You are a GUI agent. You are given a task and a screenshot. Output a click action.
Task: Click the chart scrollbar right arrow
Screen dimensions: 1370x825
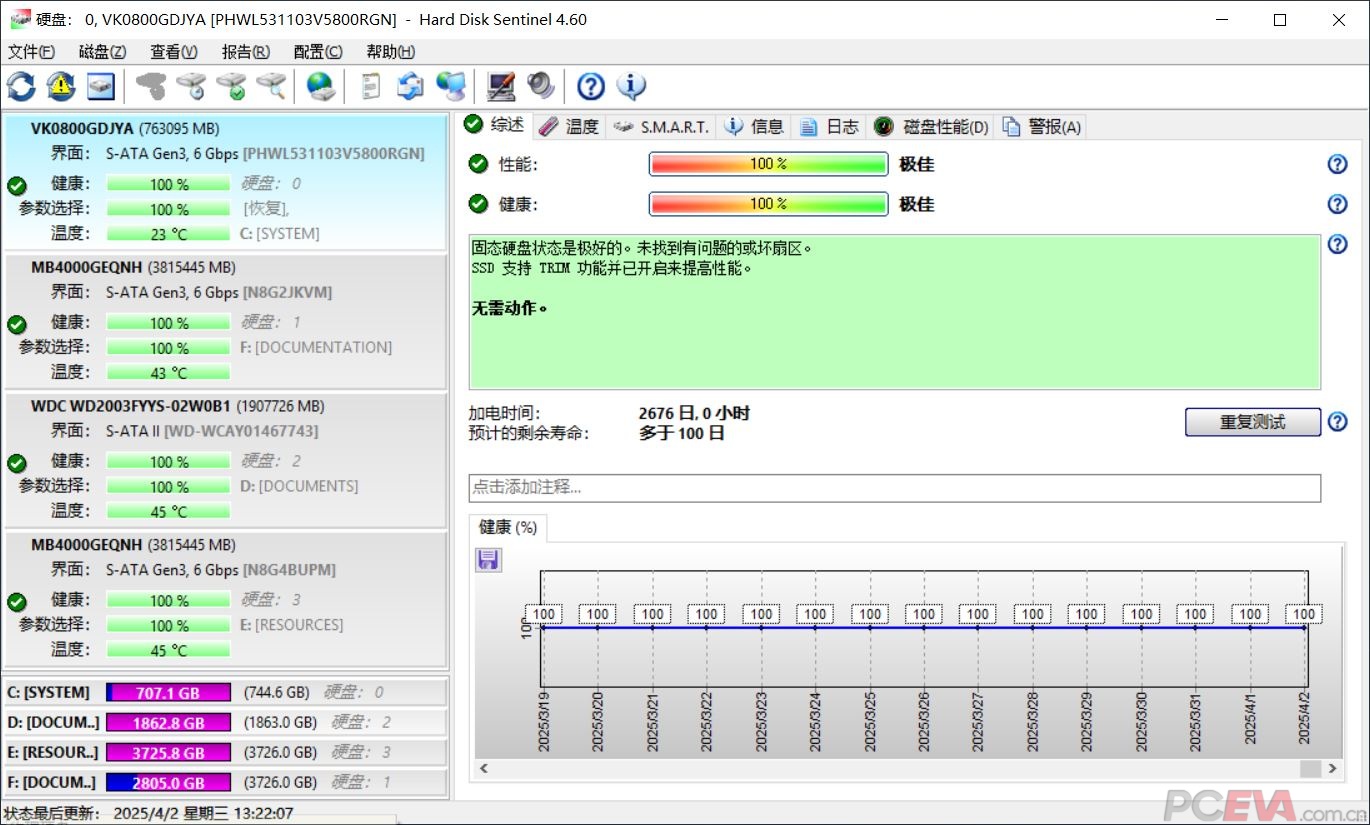1332,768
